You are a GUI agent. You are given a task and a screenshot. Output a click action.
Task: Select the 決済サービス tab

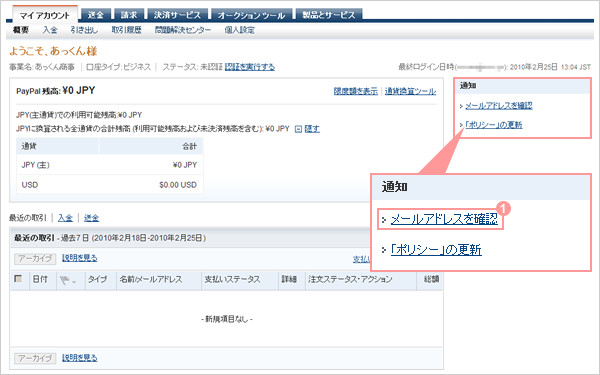[178, 15]
